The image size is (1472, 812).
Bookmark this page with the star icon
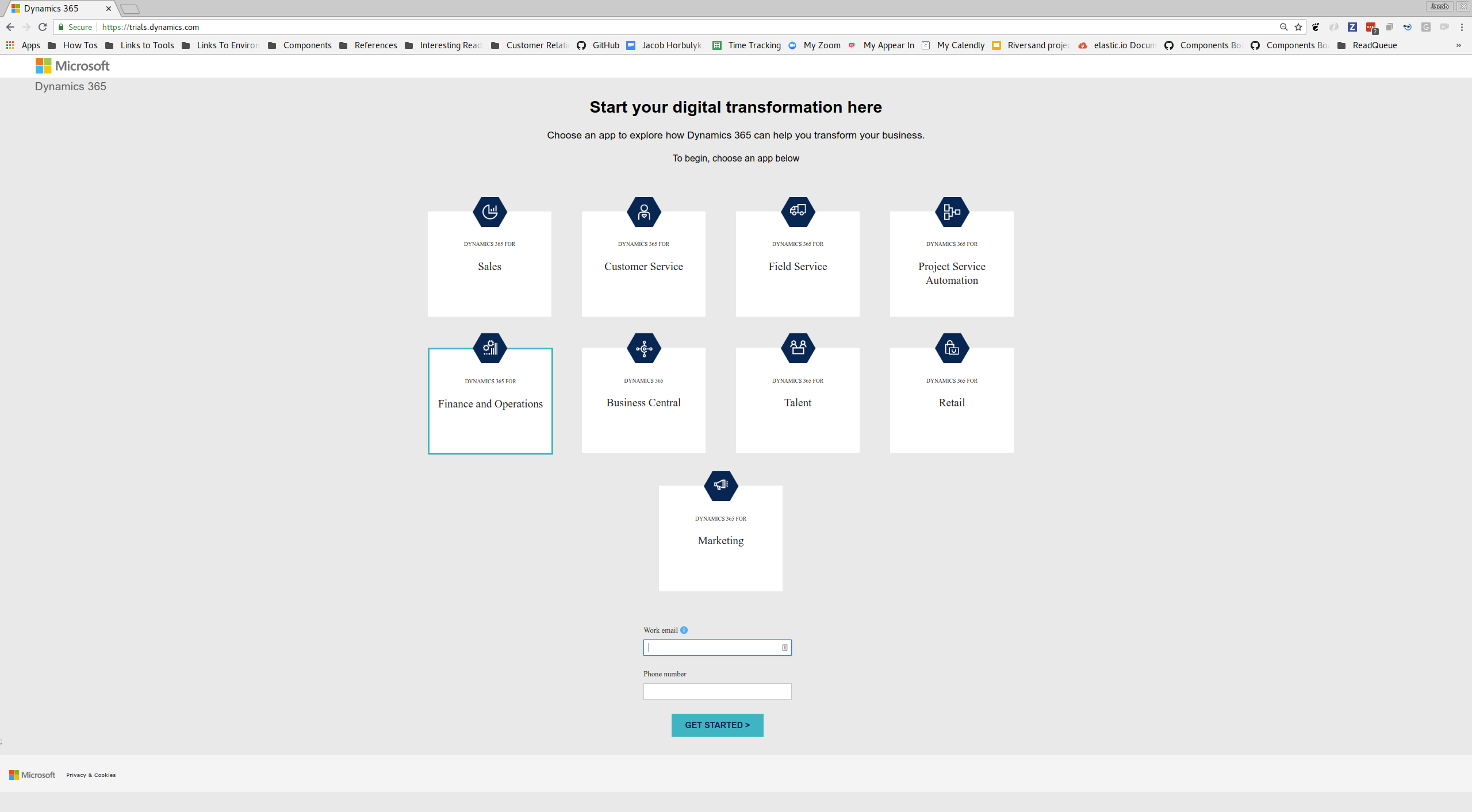coord(1298,27)
